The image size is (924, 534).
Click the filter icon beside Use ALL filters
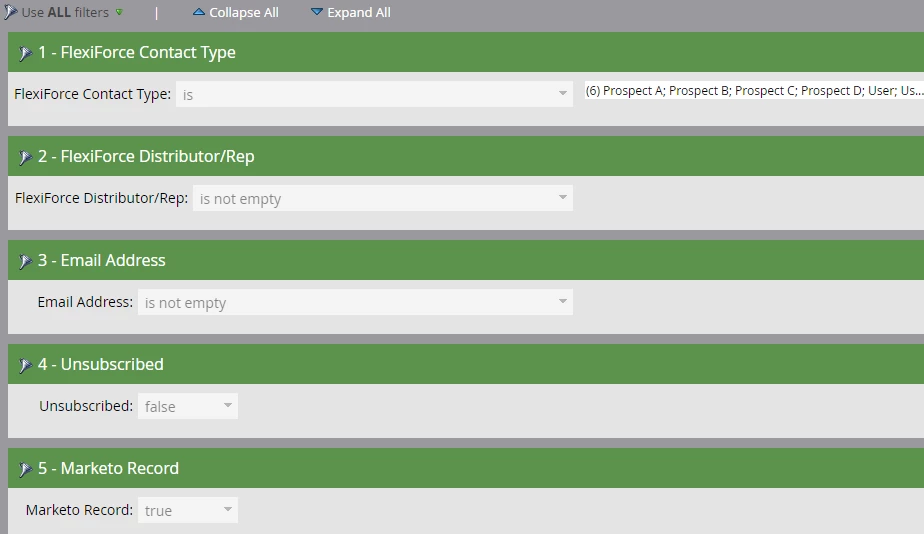click(10, 12)
